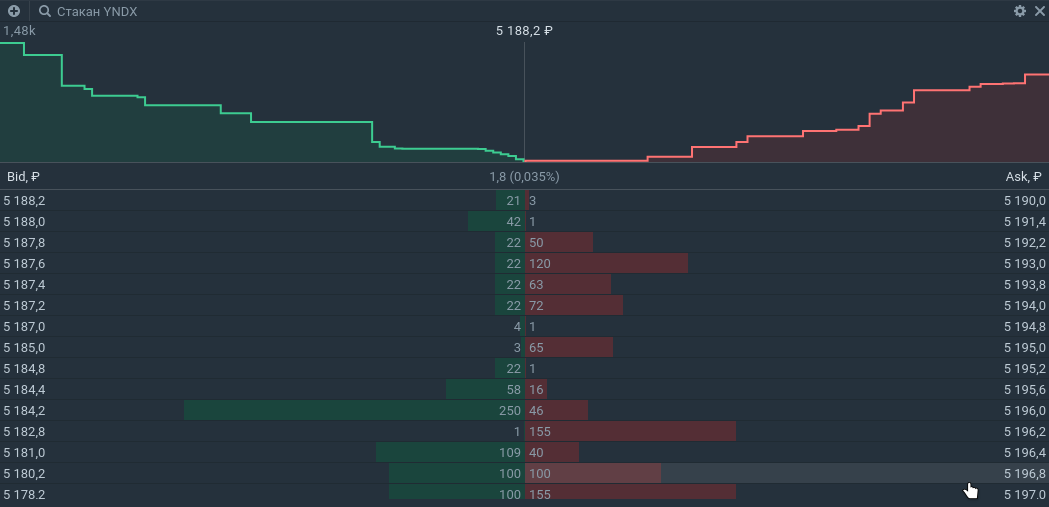Click the Bid, ₽ column header
The image size is (1049, 507).
[x=23, y=177]
